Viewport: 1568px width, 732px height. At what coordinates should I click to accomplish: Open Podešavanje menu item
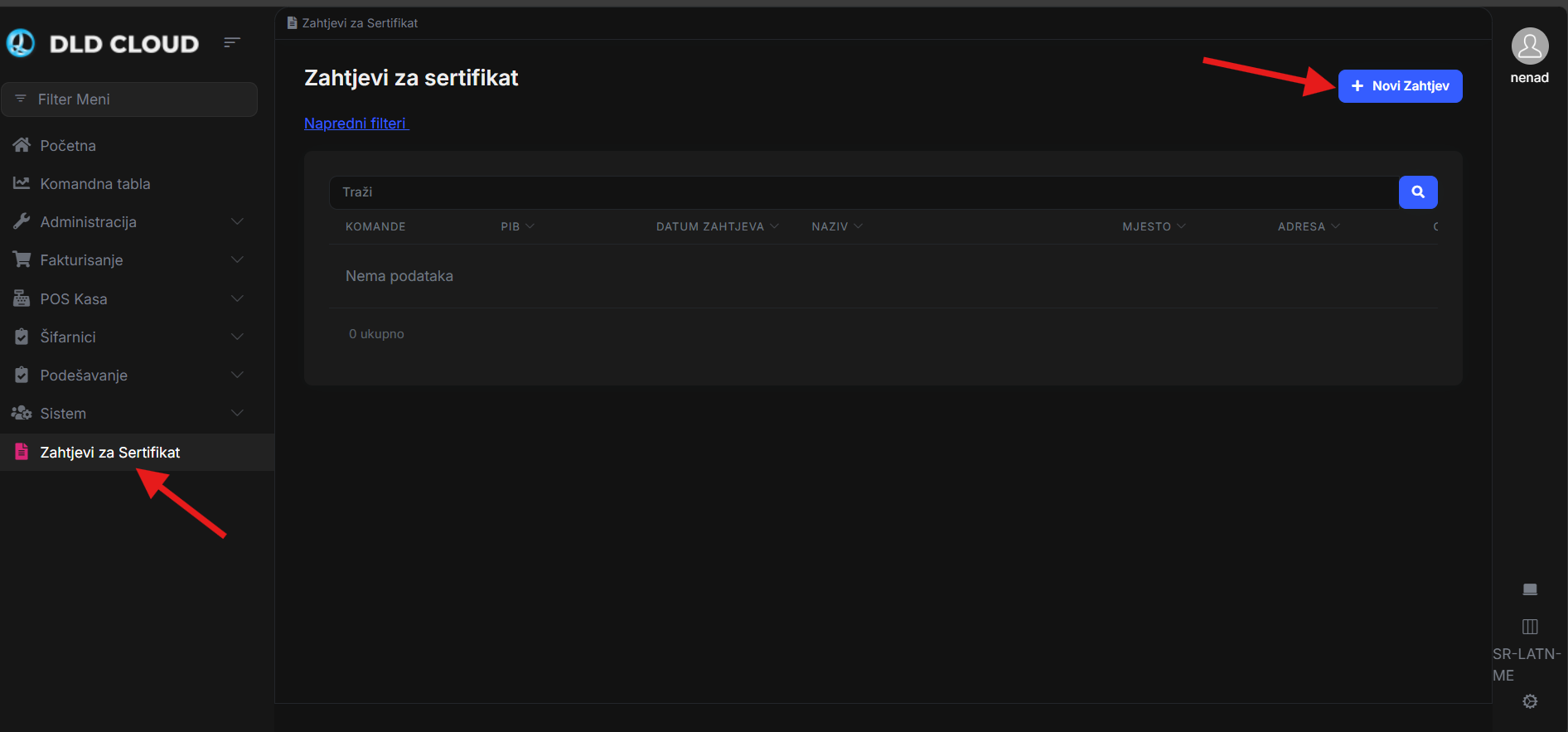(137, 375)
